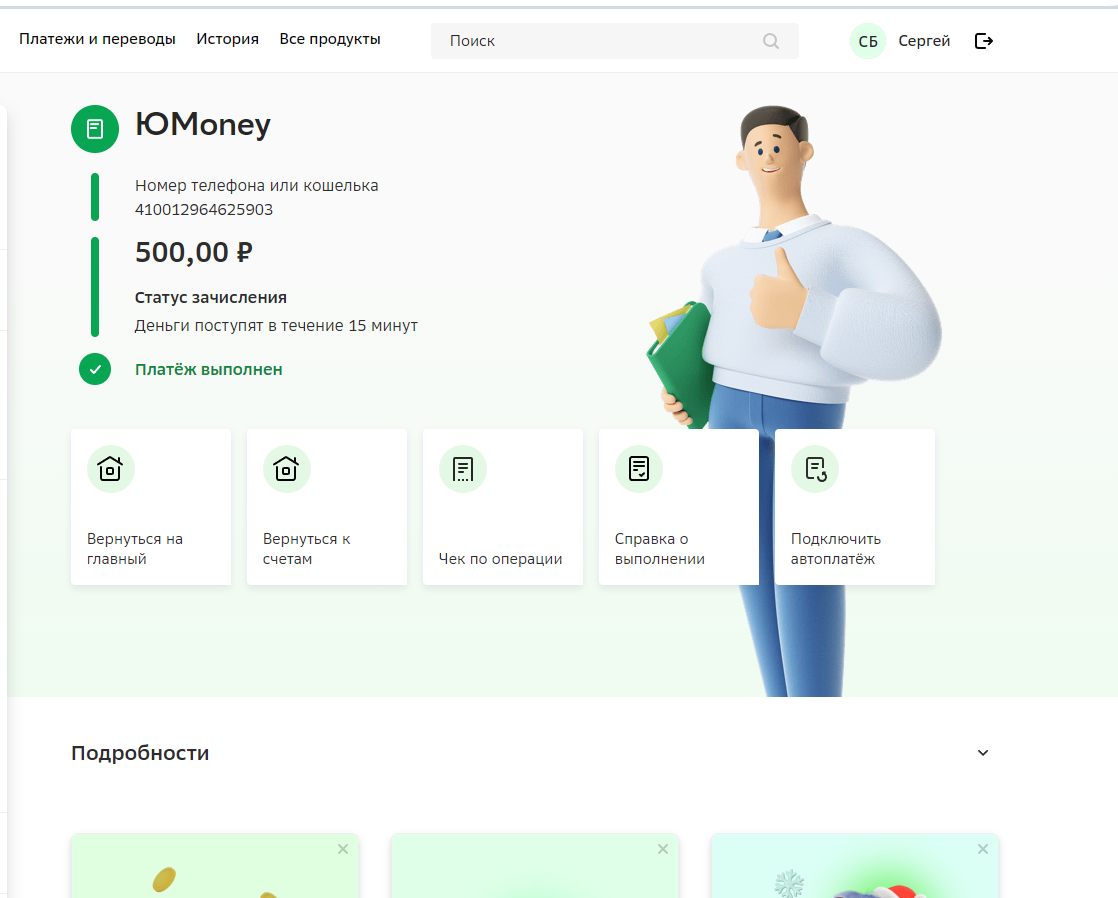
Task: Click the Поиск search field
Action: pos(614,41)
